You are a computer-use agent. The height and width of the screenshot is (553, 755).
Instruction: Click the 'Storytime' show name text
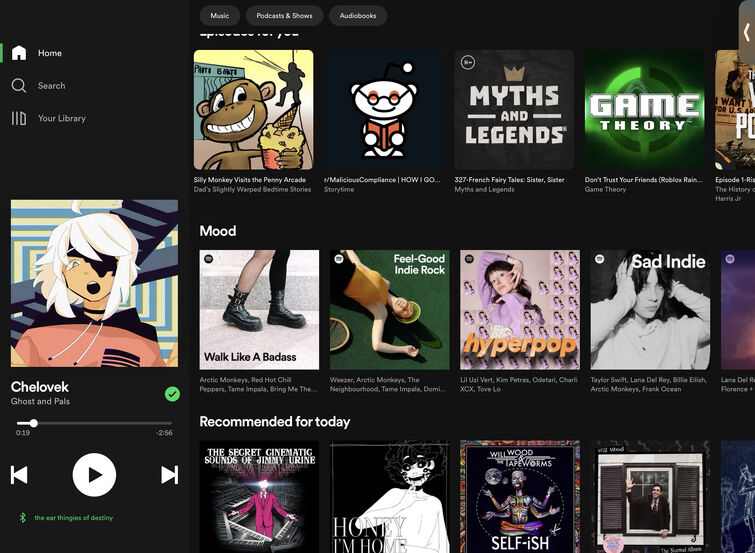tap(339, 189)
